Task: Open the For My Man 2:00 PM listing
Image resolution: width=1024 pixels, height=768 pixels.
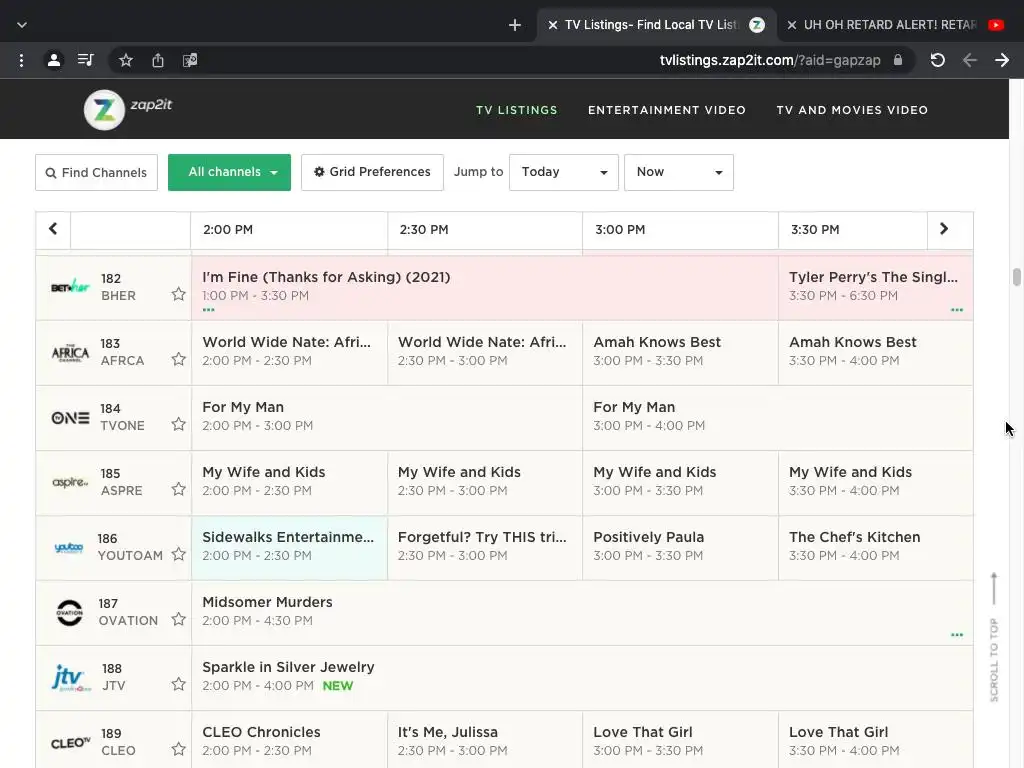Action: [x=387, y=417]
